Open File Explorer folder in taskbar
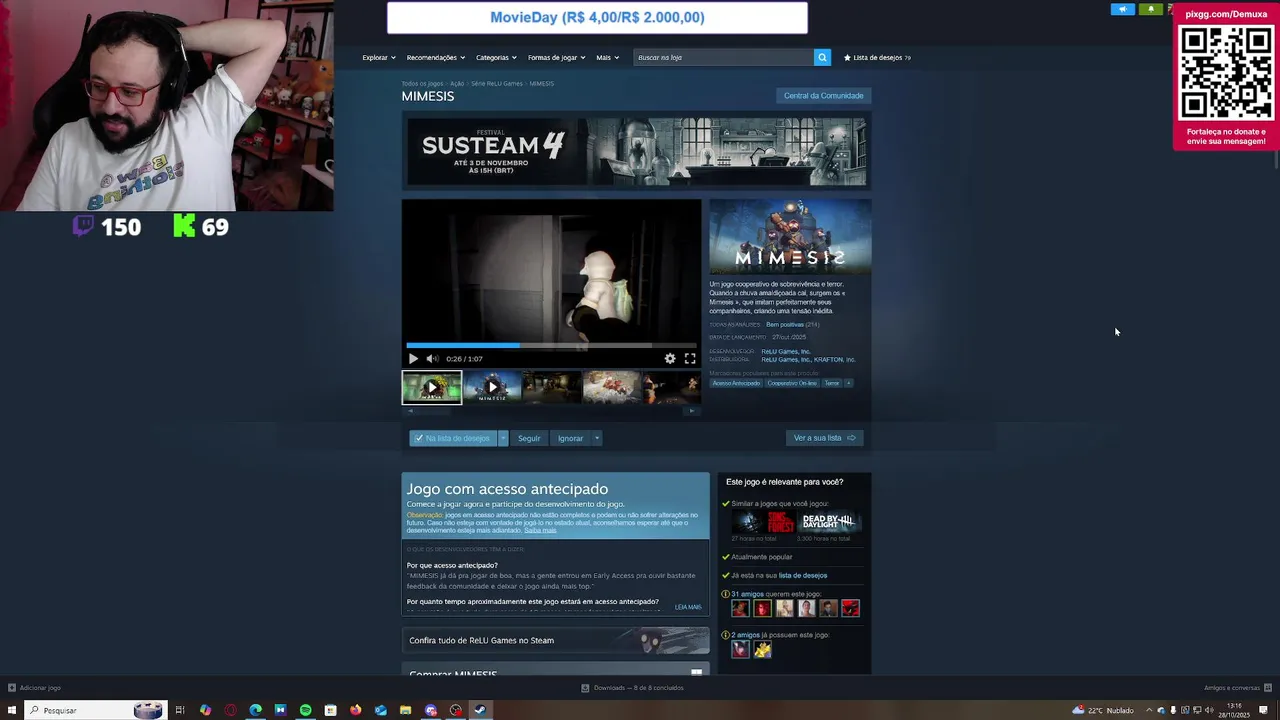The height and width of the screenshot is (720, 1280). (405, 710)
